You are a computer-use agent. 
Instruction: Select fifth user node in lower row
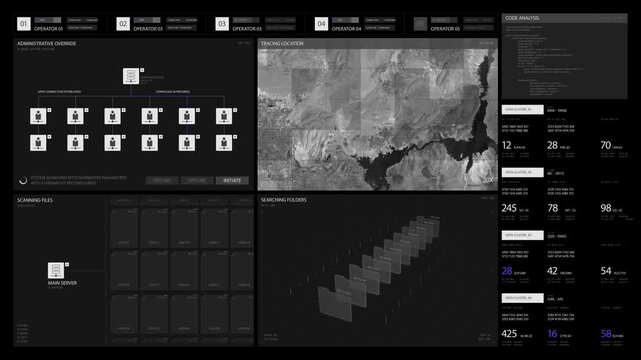(187, 143)
